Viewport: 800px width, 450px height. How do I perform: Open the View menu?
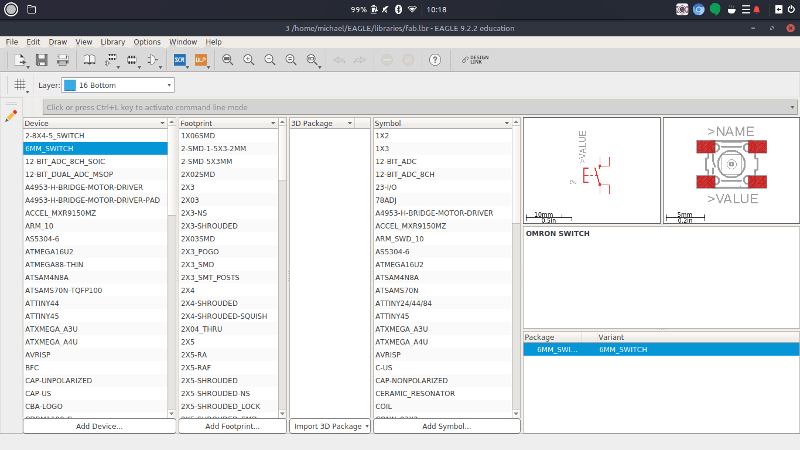click(84, 42)
